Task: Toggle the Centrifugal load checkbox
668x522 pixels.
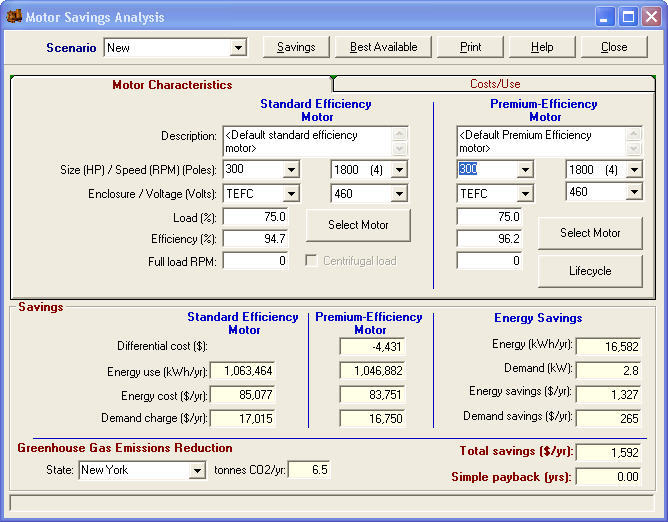Action: click(311, 260)
